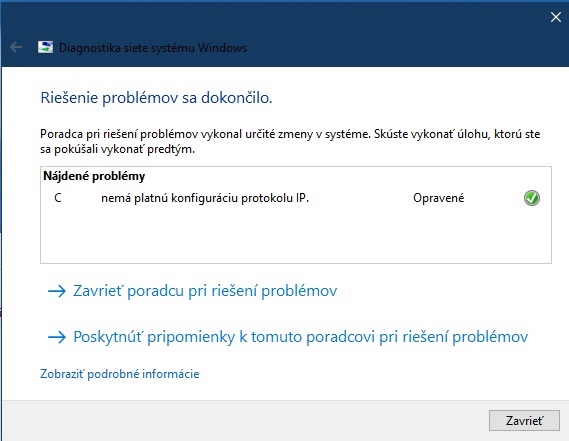Click the Diagnostika siete systému Windows title
This screenshot has height=441, width=569.
(x=153, y=48)
